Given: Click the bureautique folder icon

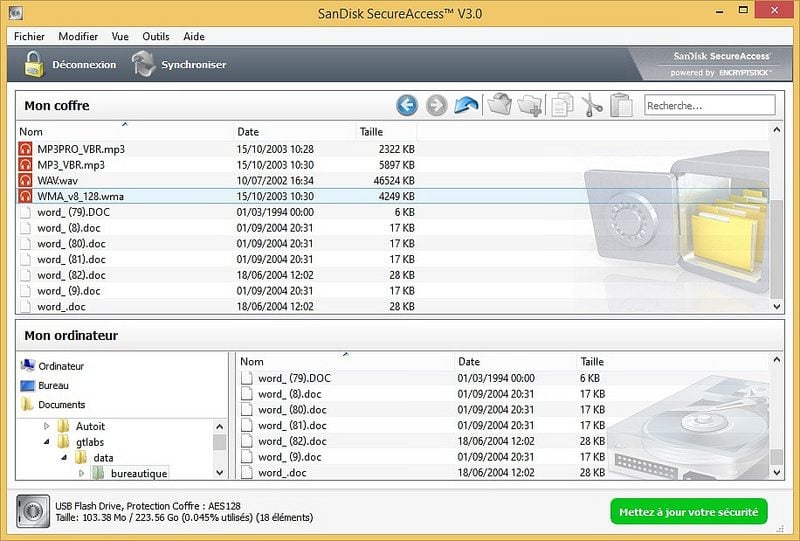Looking at the screenshot, I should 97,473.
